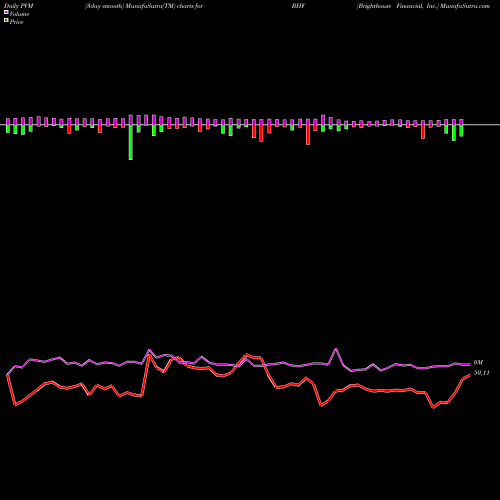Click the highest peak of the magenta volume line
The width and height of the screenshot is (500, 500).
point(336,349)
